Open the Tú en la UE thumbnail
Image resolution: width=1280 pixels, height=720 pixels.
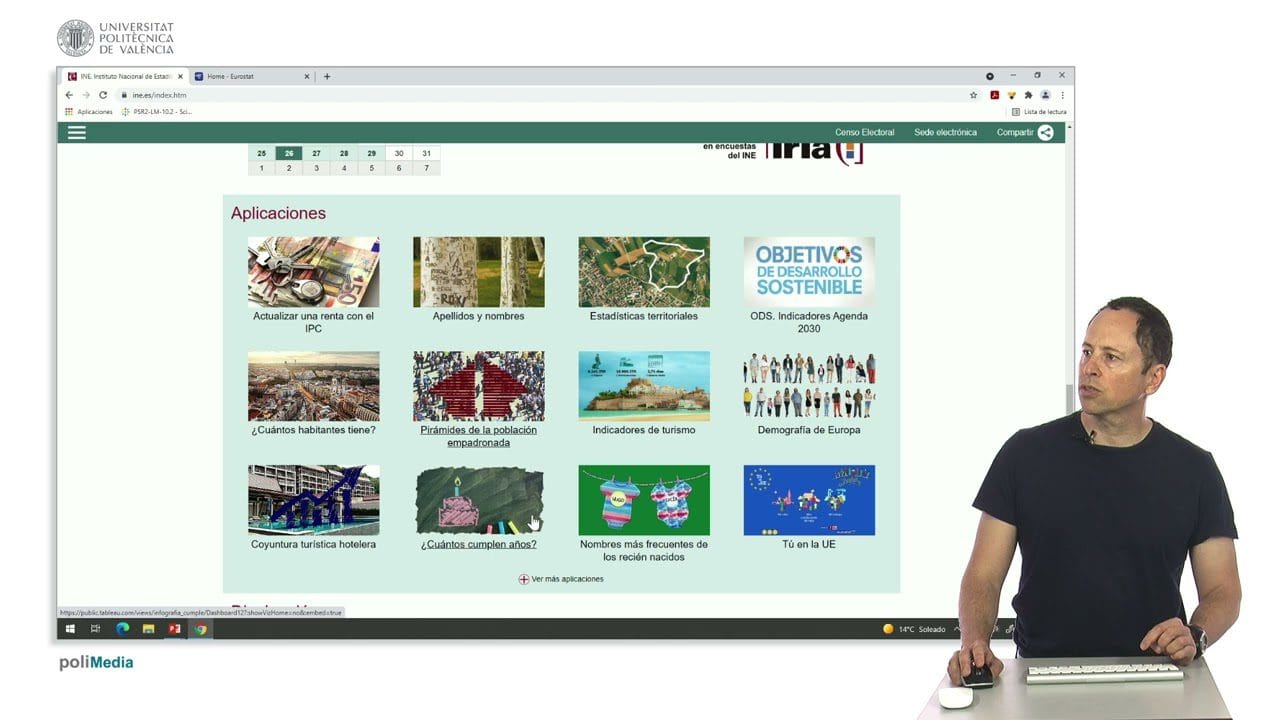(x=809, y=500)
